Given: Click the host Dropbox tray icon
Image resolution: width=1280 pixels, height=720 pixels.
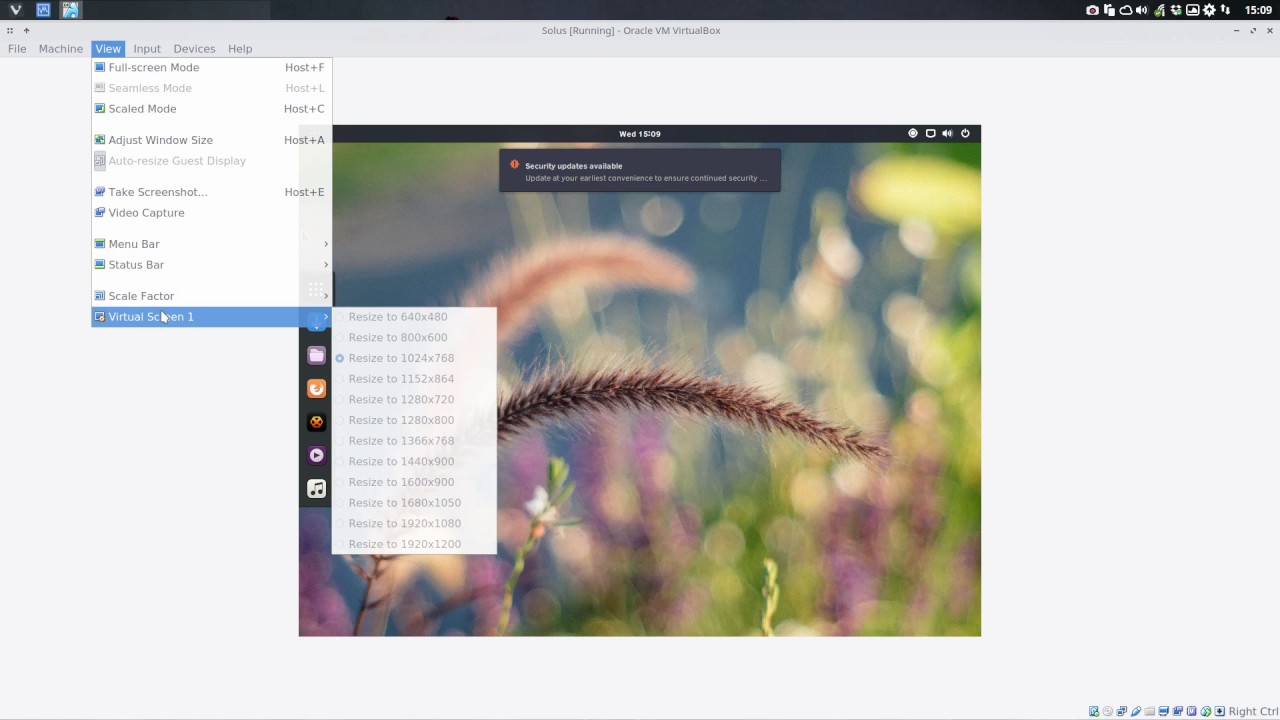Looking at the screenshot, I should (1176, 10).
